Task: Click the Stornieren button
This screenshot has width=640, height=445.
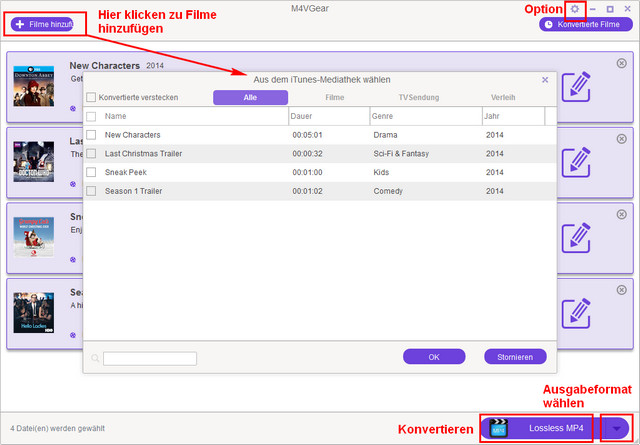Action: tap(515, 357)
